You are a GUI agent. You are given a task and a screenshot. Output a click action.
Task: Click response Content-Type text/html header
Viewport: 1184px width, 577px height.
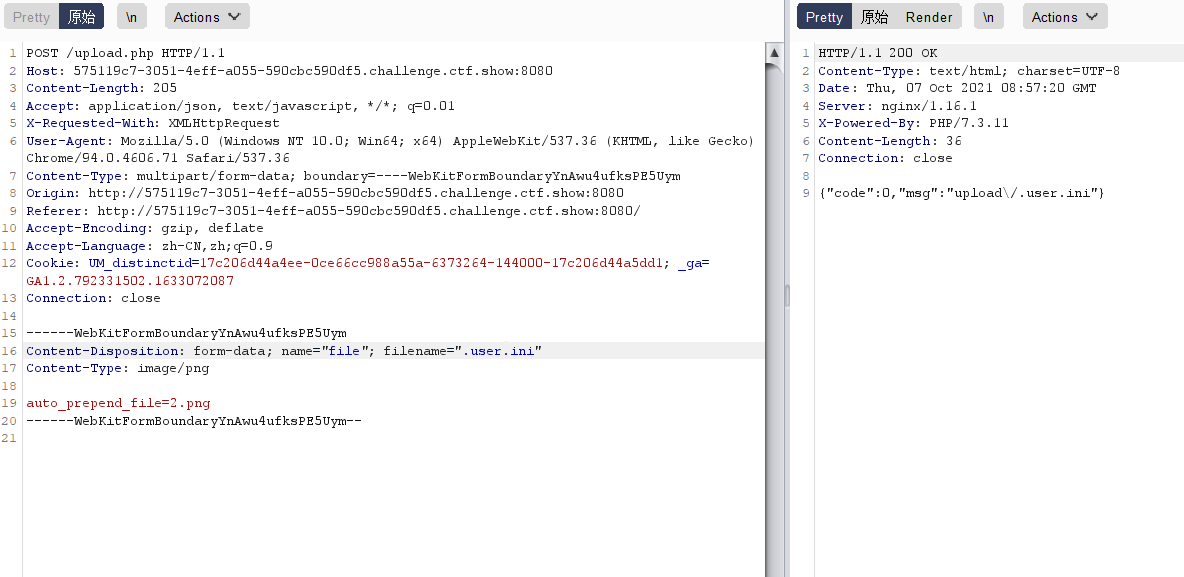pos(969,71)
